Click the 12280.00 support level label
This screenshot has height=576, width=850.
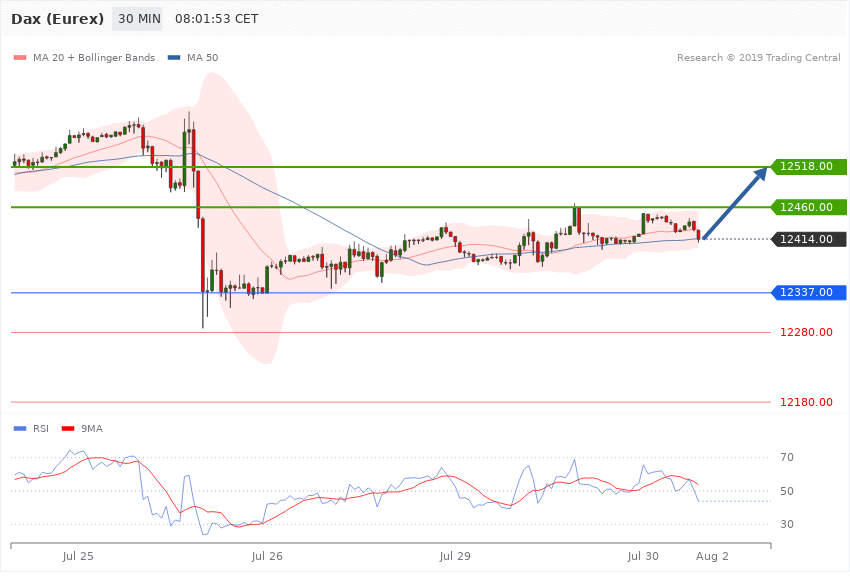coord(806,332)
